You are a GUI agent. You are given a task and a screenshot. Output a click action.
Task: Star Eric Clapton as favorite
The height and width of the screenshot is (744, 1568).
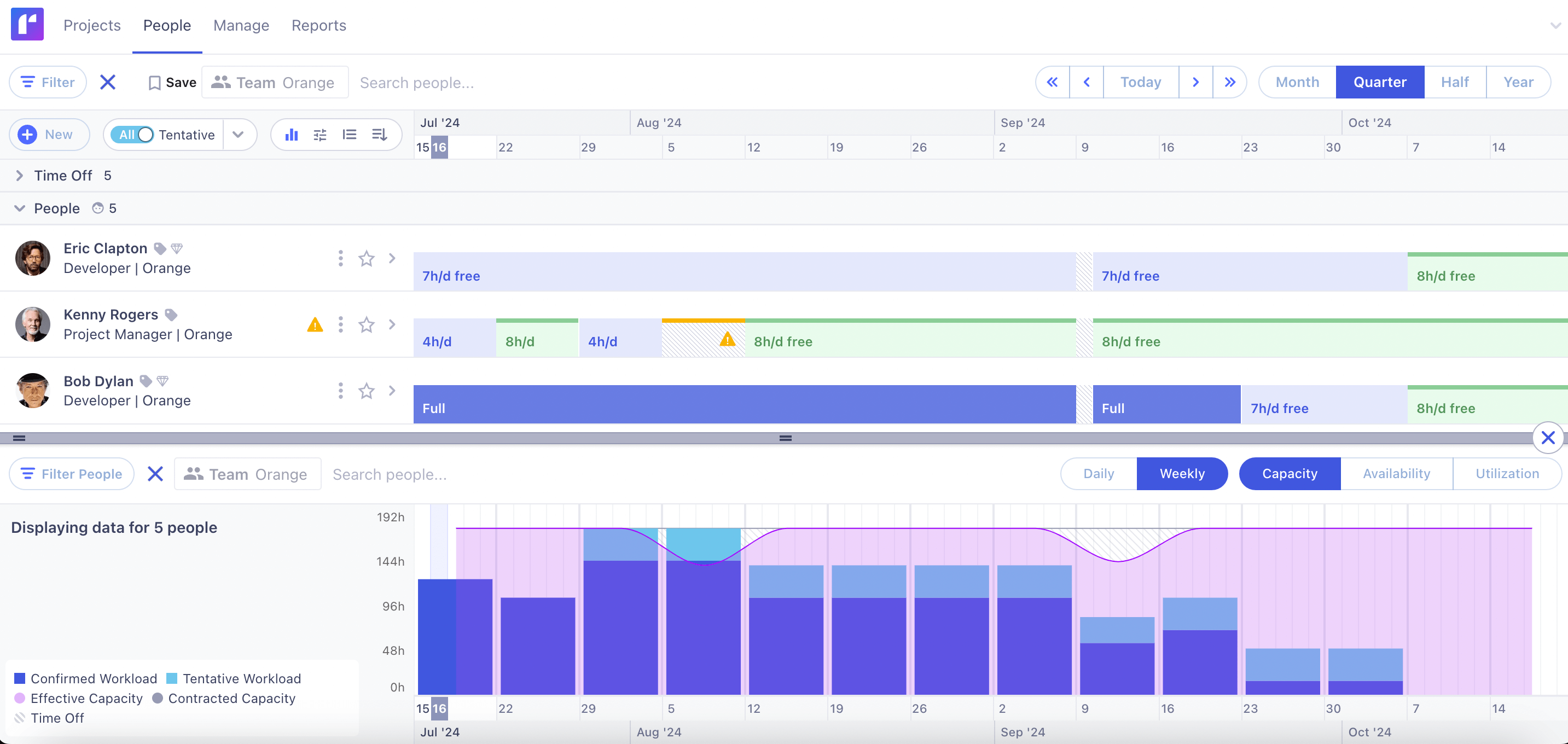click(x=366, y=258)
